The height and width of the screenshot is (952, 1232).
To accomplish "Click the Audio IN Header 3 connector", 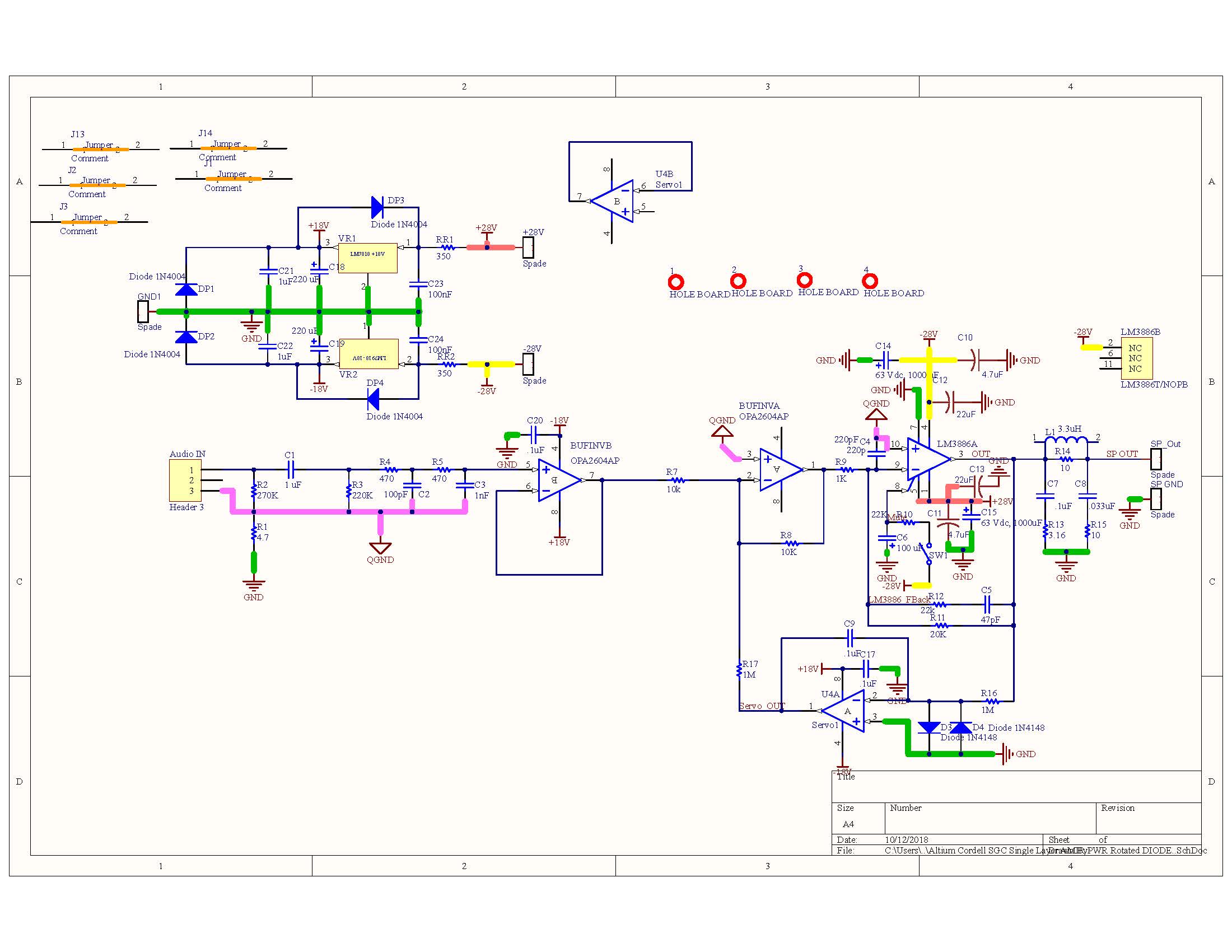I will [185, 480].
